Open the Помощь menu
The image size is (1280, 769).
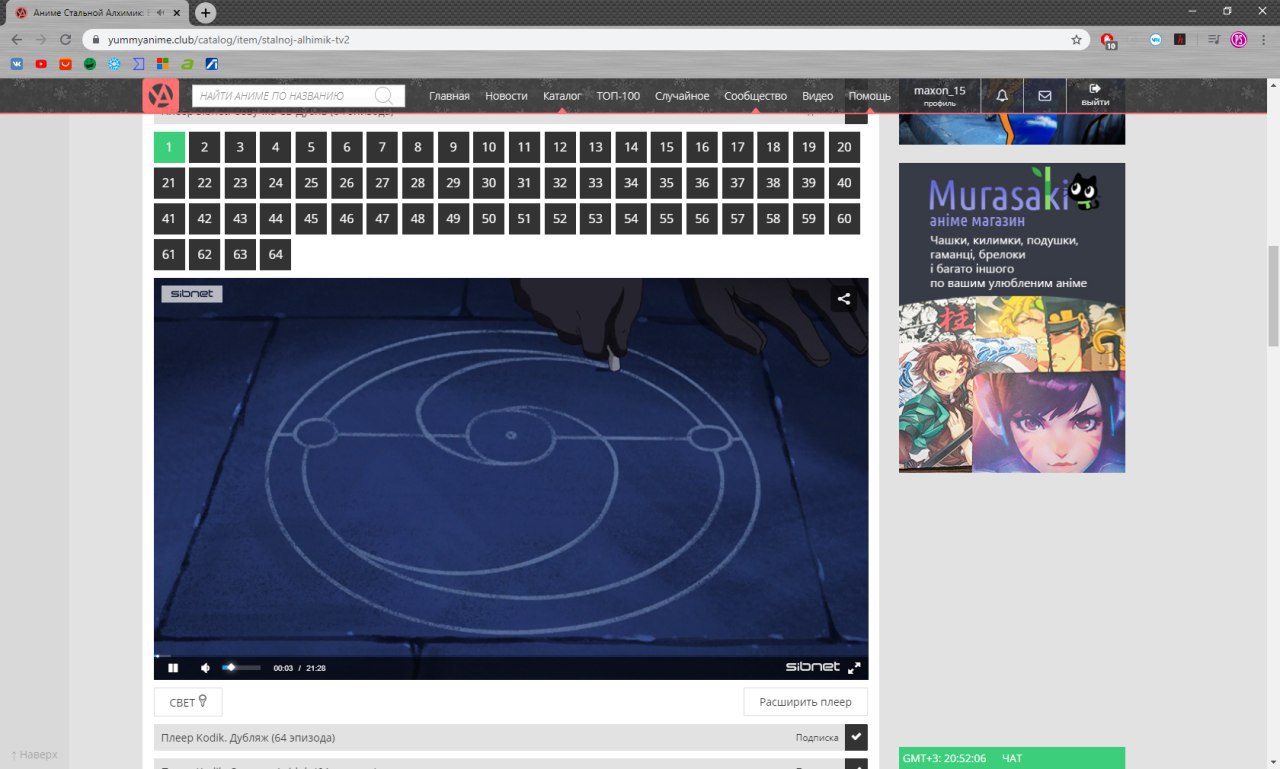(x=870, y=96)
